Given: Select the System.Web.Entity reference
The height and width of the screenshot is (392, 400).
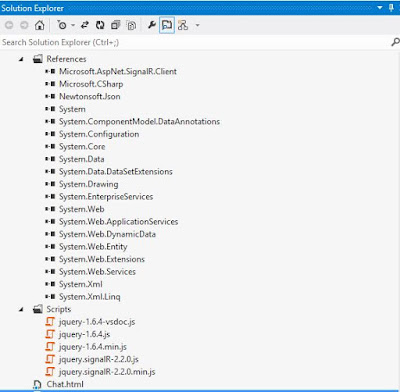Looking at the screenshot, I should 93,247.
